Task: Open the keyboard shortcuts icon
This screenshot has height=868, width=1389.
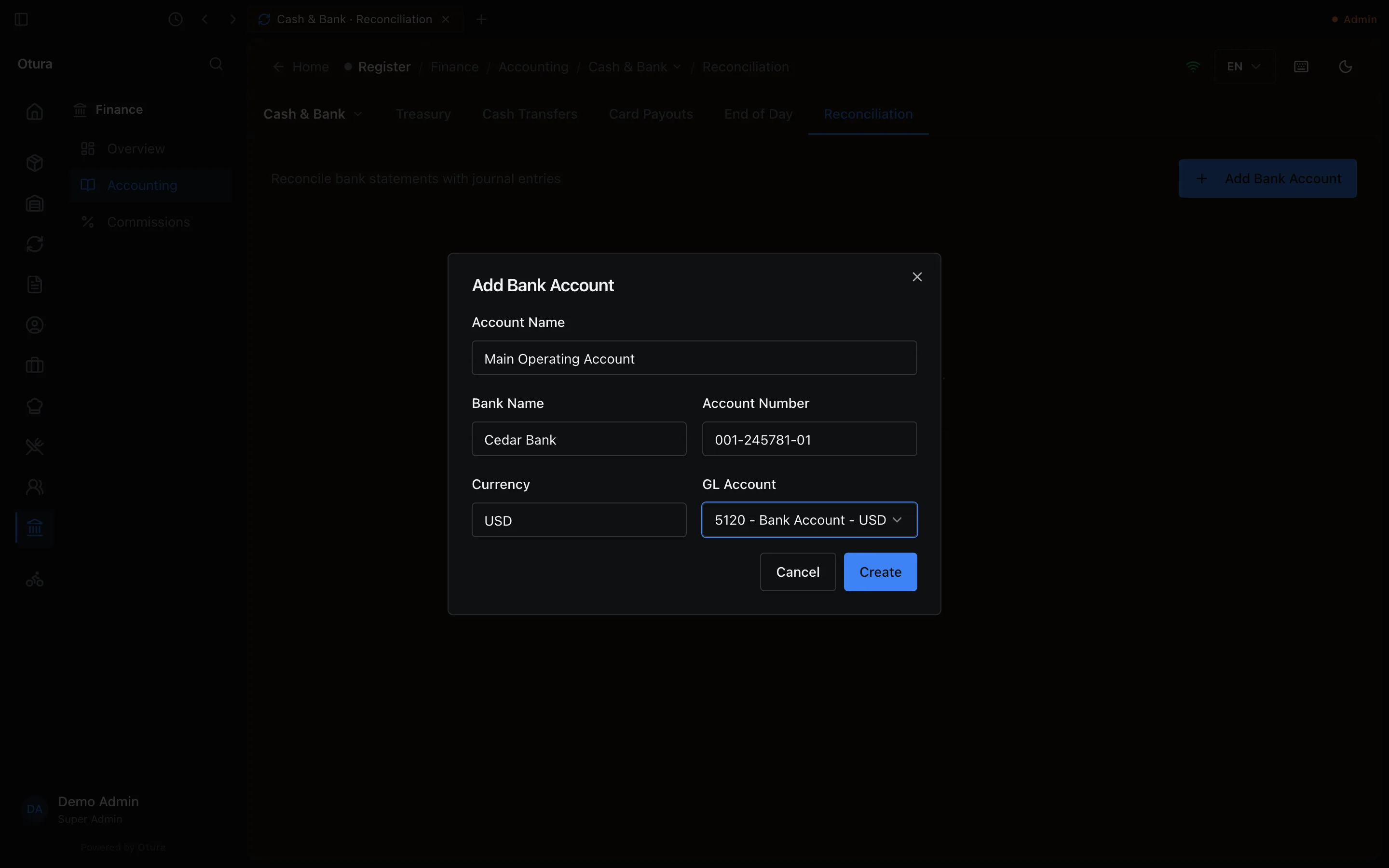Action: coord(1301,67)
